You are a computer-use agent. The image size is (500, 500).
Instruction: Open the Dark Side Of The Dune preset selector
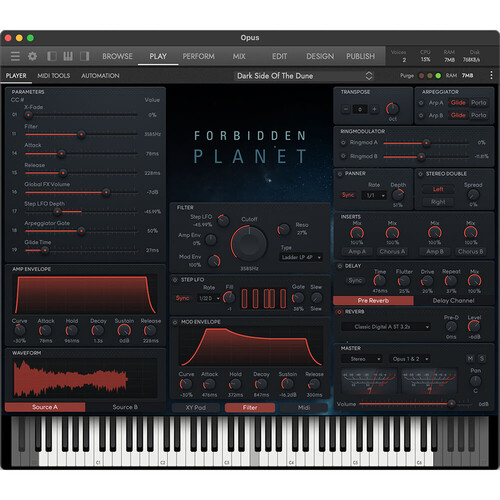tap(304, 76)
